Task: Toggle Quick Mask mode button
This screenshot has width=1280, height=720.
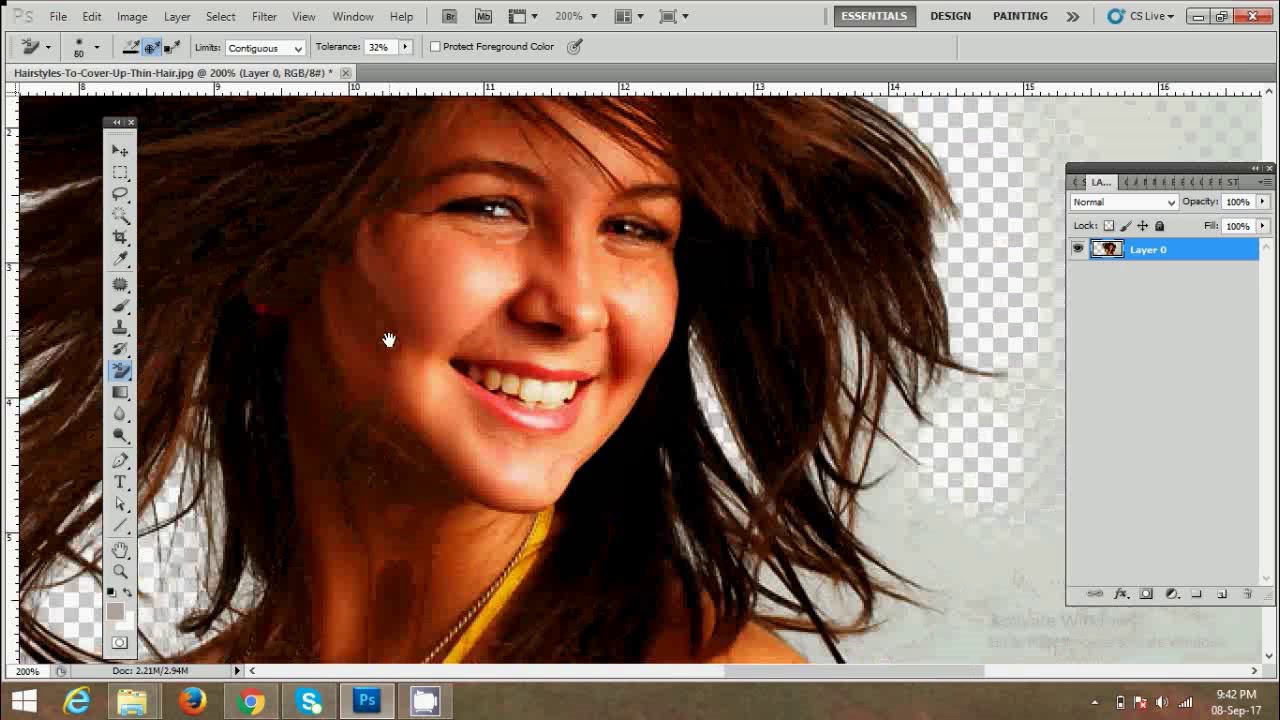Action: click(x=120, y=643)
